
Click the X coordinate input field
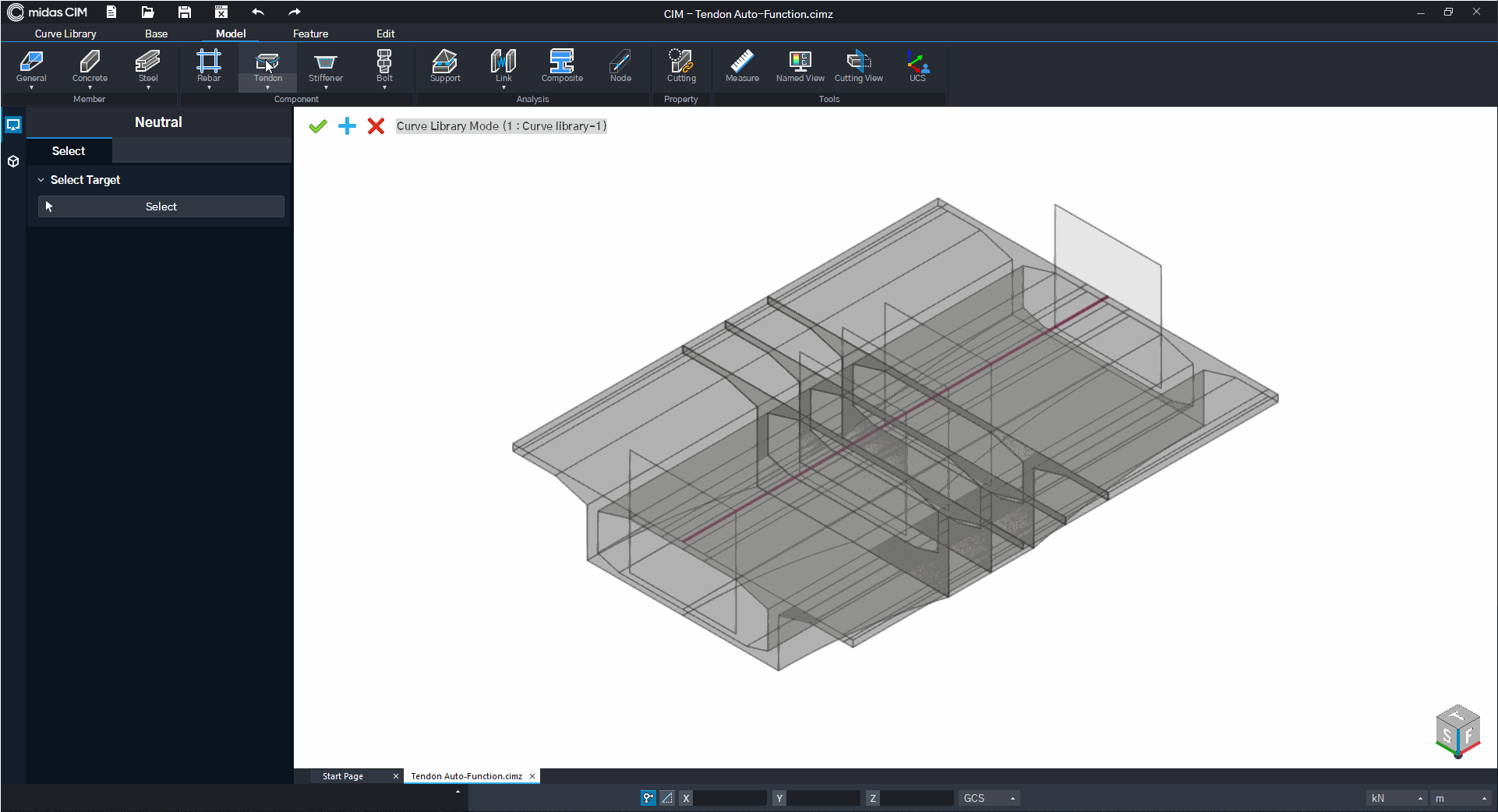coord(730,798)
